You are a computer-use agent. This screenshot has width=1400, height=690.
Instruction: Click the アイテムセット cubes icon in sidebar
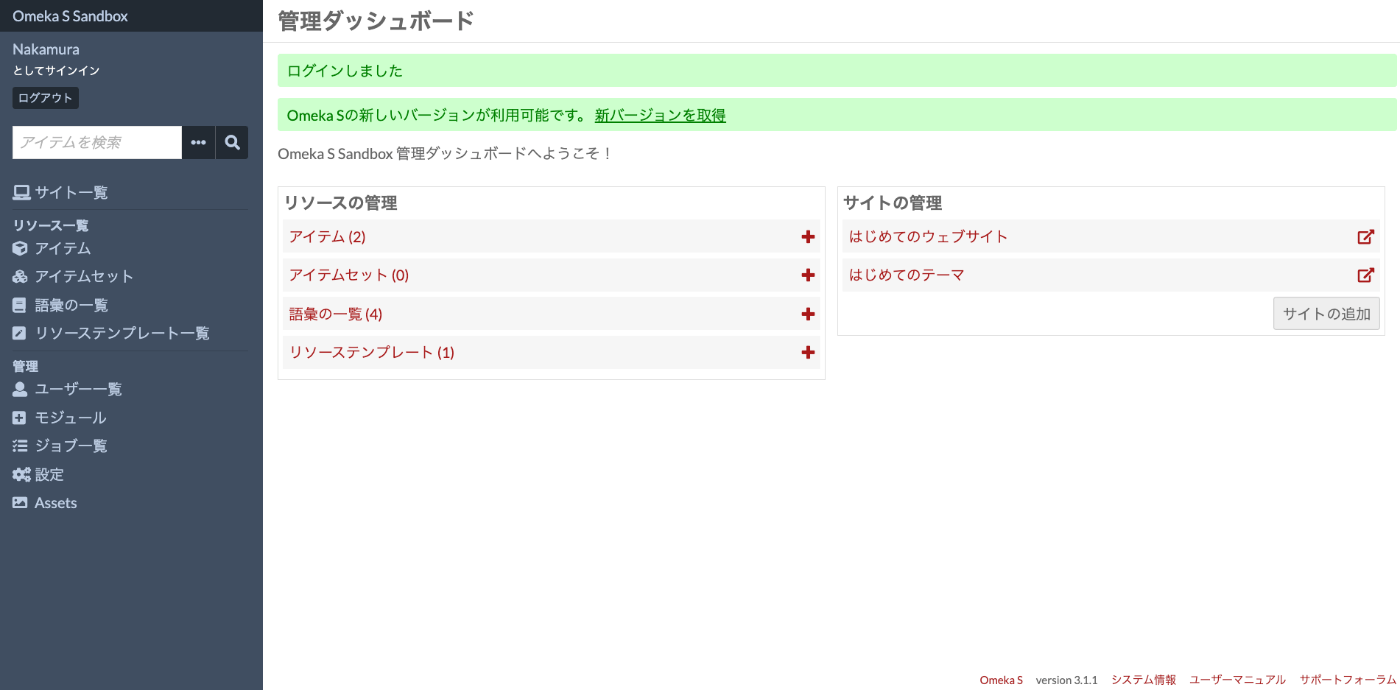pos(20,276)
